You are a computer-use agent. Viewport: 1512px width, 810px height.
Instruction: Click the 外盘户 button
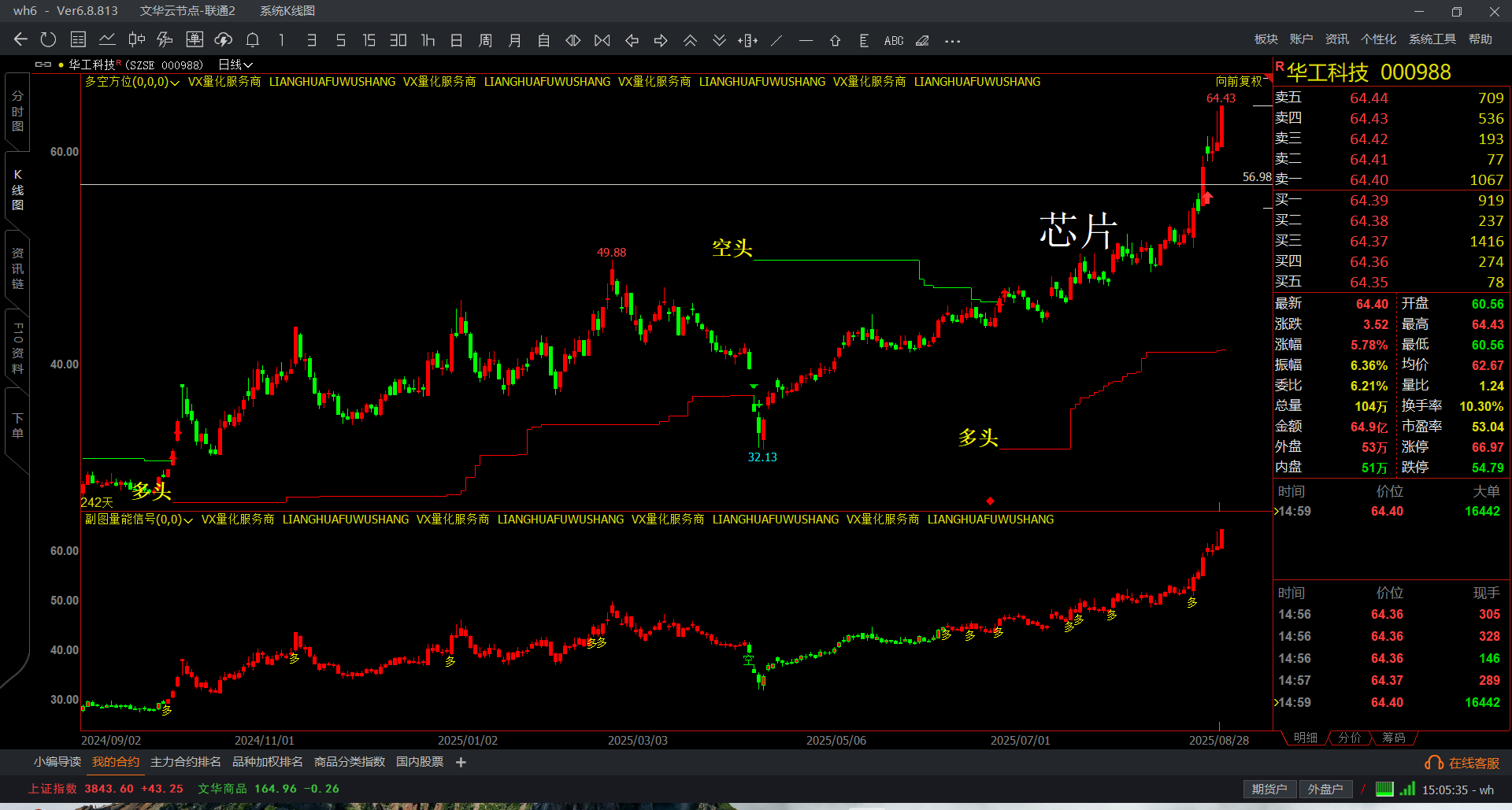(x=1325, y=790)
